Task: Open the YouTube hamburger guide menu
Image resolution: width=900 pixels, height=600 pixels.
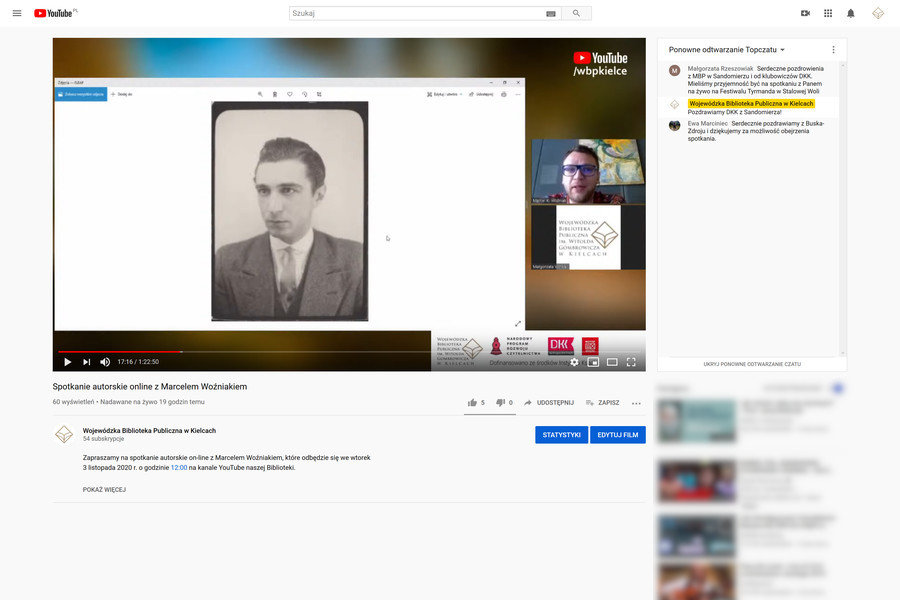Action: (x=16, y=13)
